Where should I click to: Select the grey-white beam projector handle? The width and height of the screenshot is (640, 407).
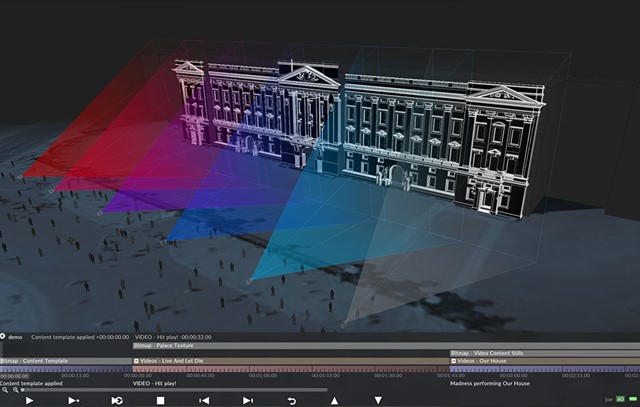(x=344, y=324)
